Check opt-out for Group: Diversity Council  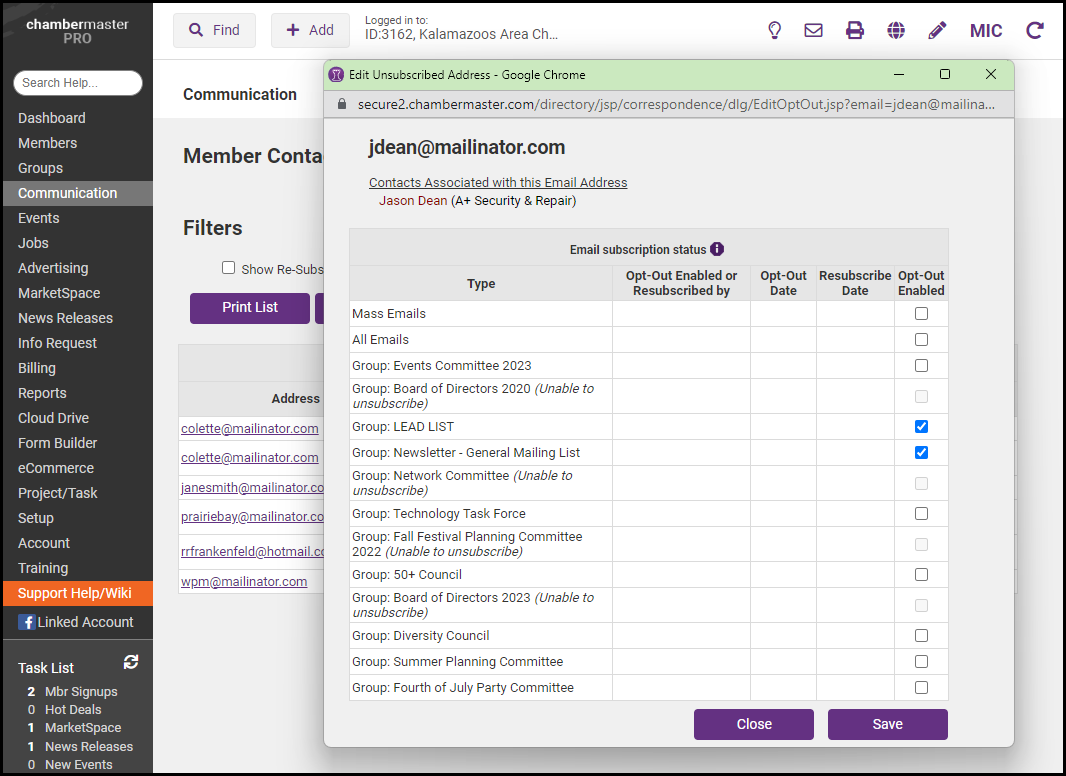tap(921, 636)
